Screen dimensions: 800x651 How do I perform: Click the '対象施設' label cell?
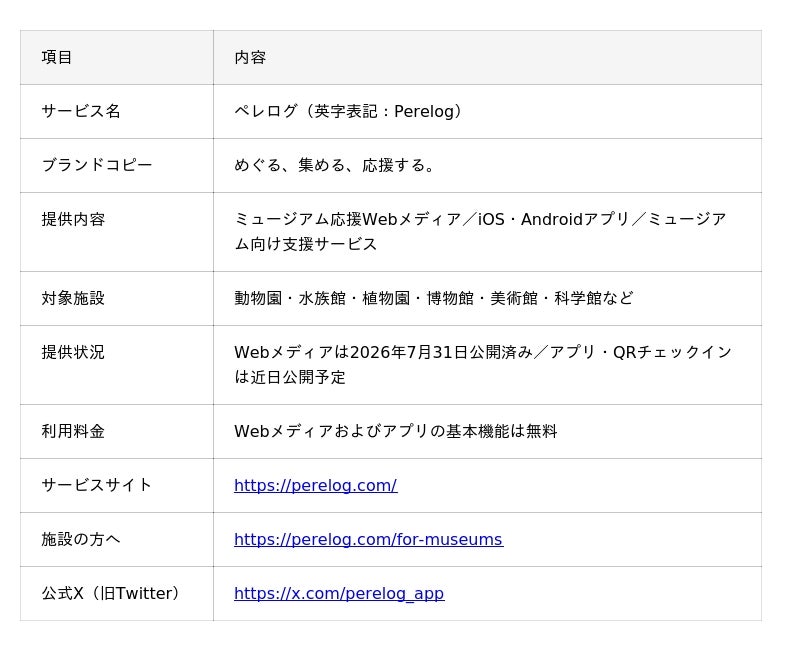pyautogui.click(x=117, y=298)
